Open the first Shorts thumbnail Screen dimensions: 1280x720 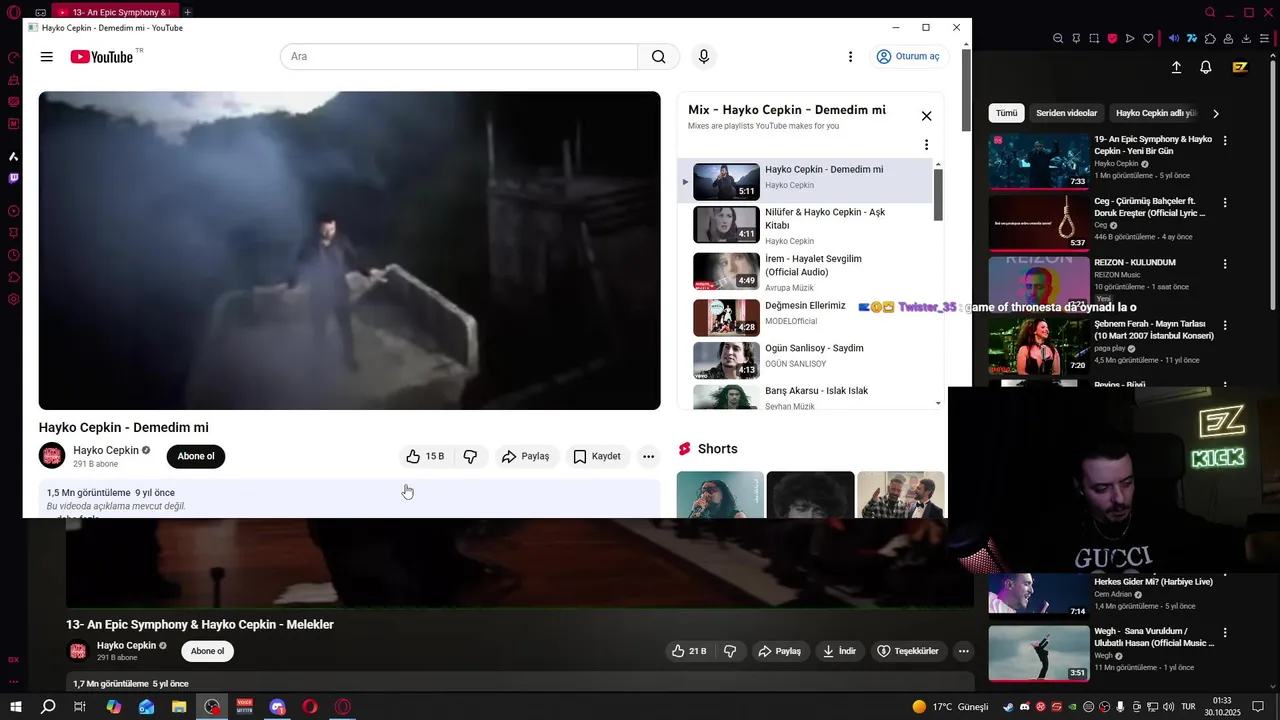pos(720,495)
